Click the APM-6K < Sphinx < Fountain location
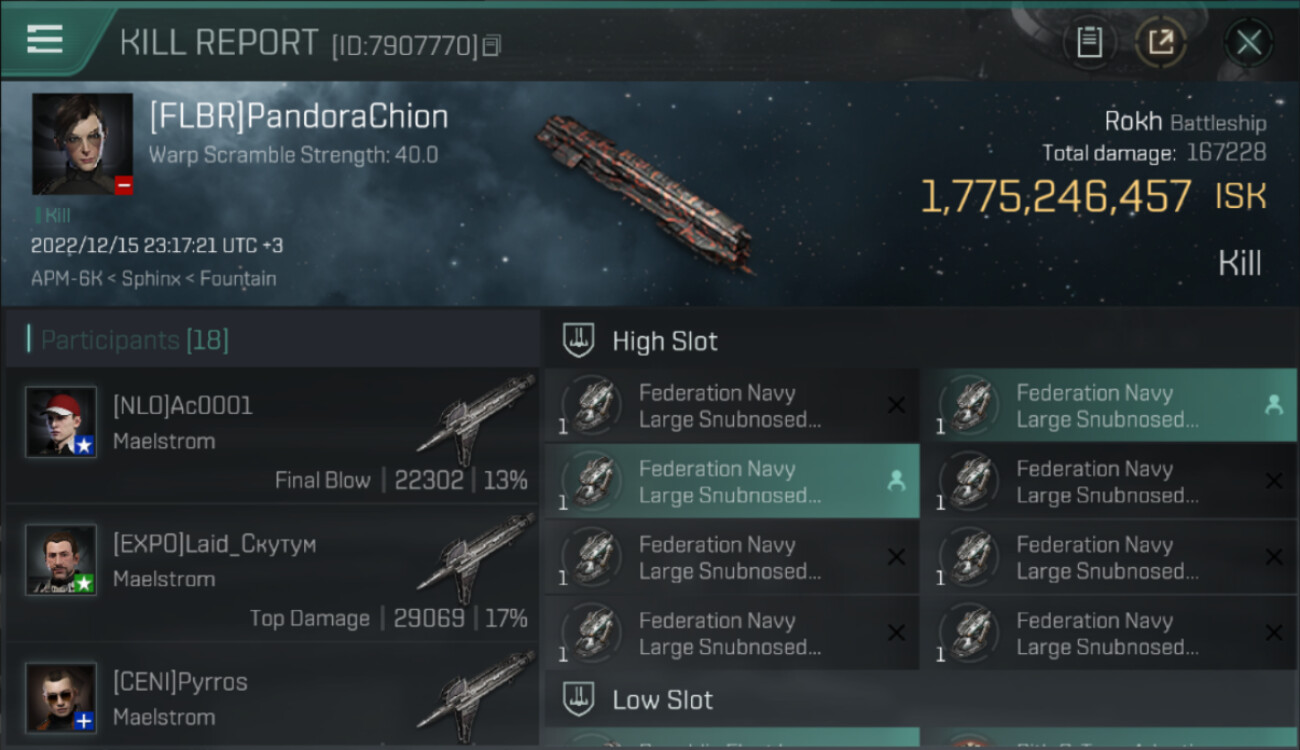 click(x=153, y=278)
